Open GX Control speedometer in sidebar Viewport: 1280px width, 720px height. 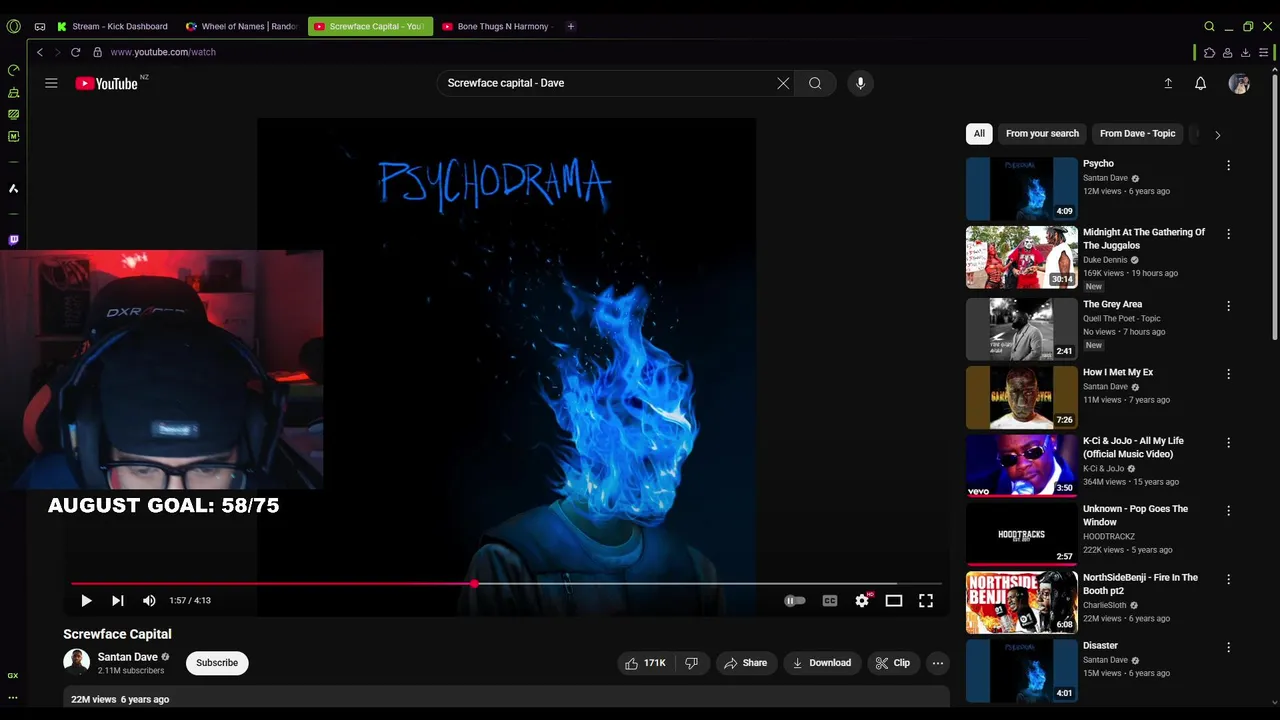coord(13,70)
